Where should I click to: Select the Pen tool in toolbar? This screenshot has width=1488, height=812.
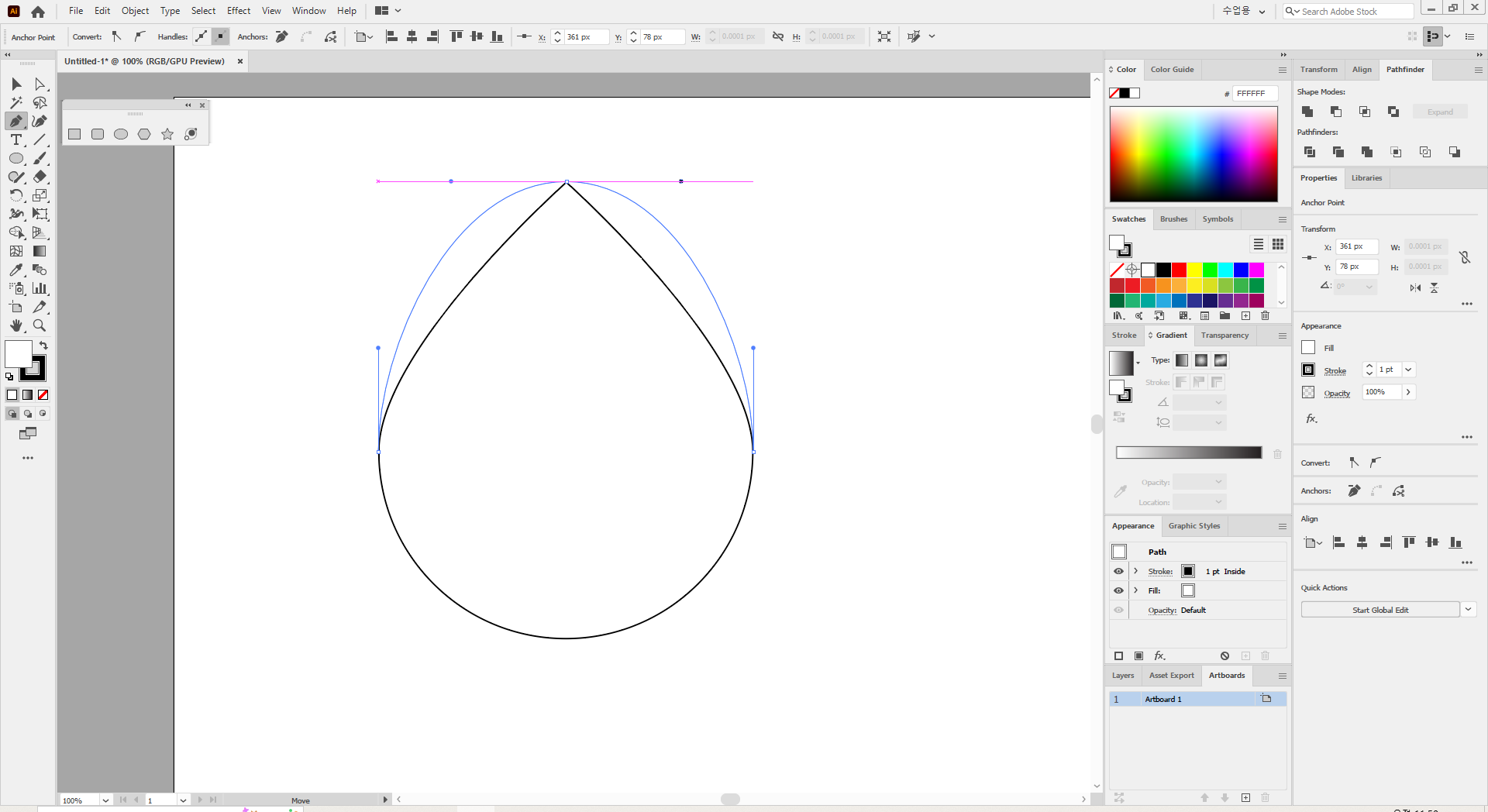(16, 121)
